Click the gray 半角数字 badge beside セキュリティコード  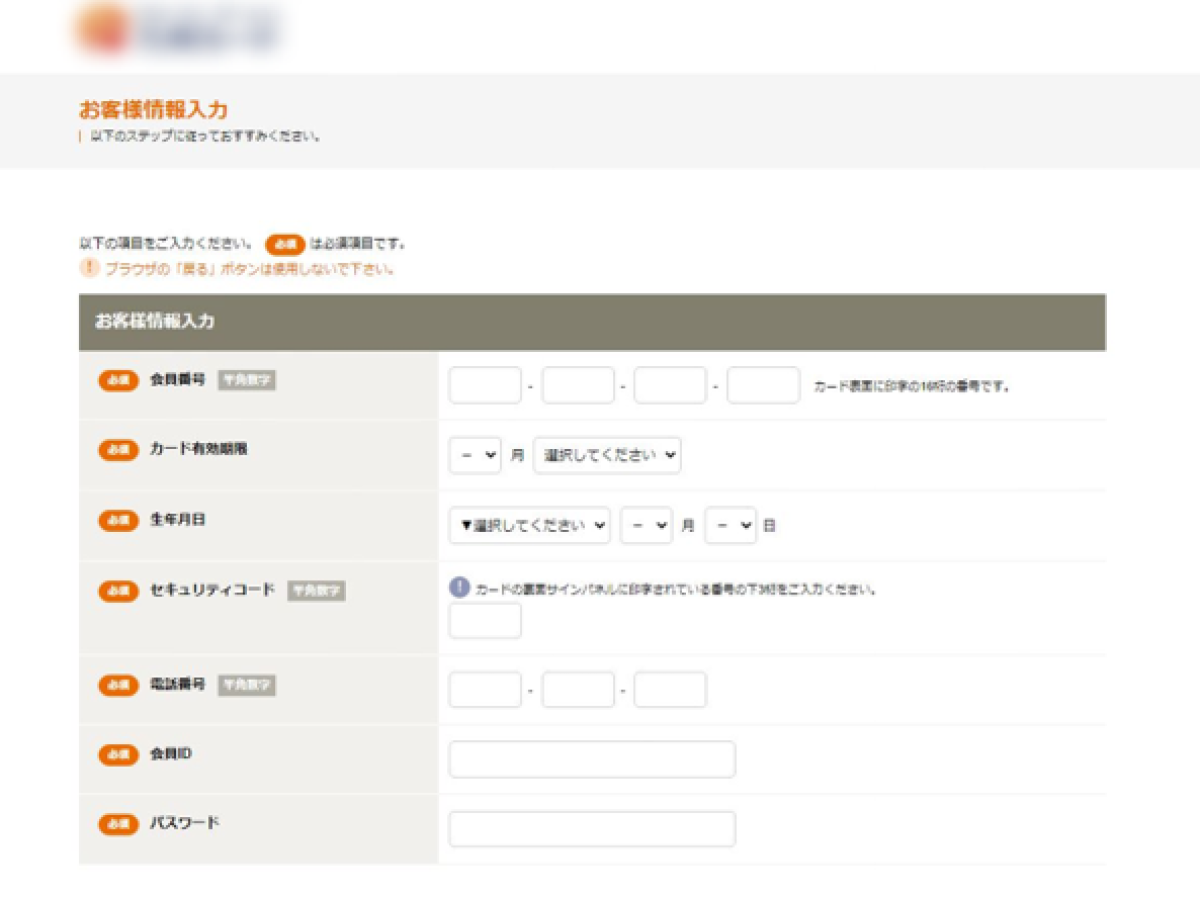click(x=316, y=591)
